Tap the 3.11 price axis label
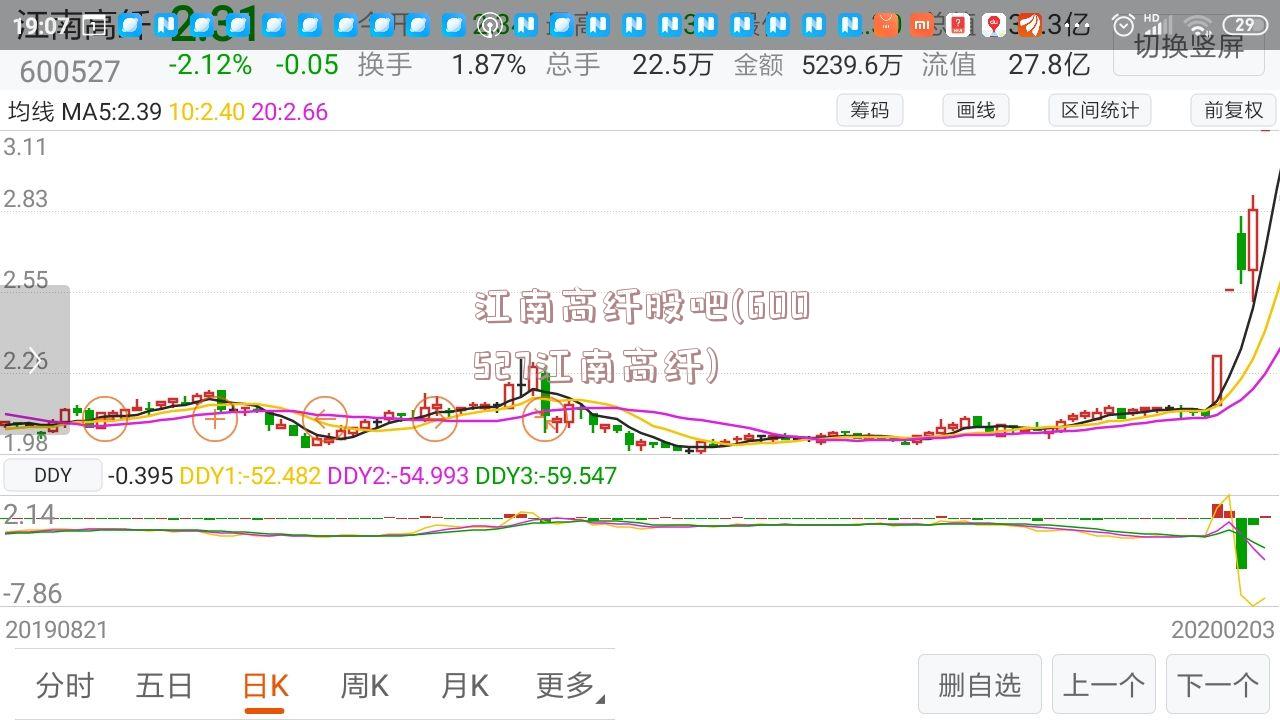This screenshot has width=1280, height=720. (26, 147)
